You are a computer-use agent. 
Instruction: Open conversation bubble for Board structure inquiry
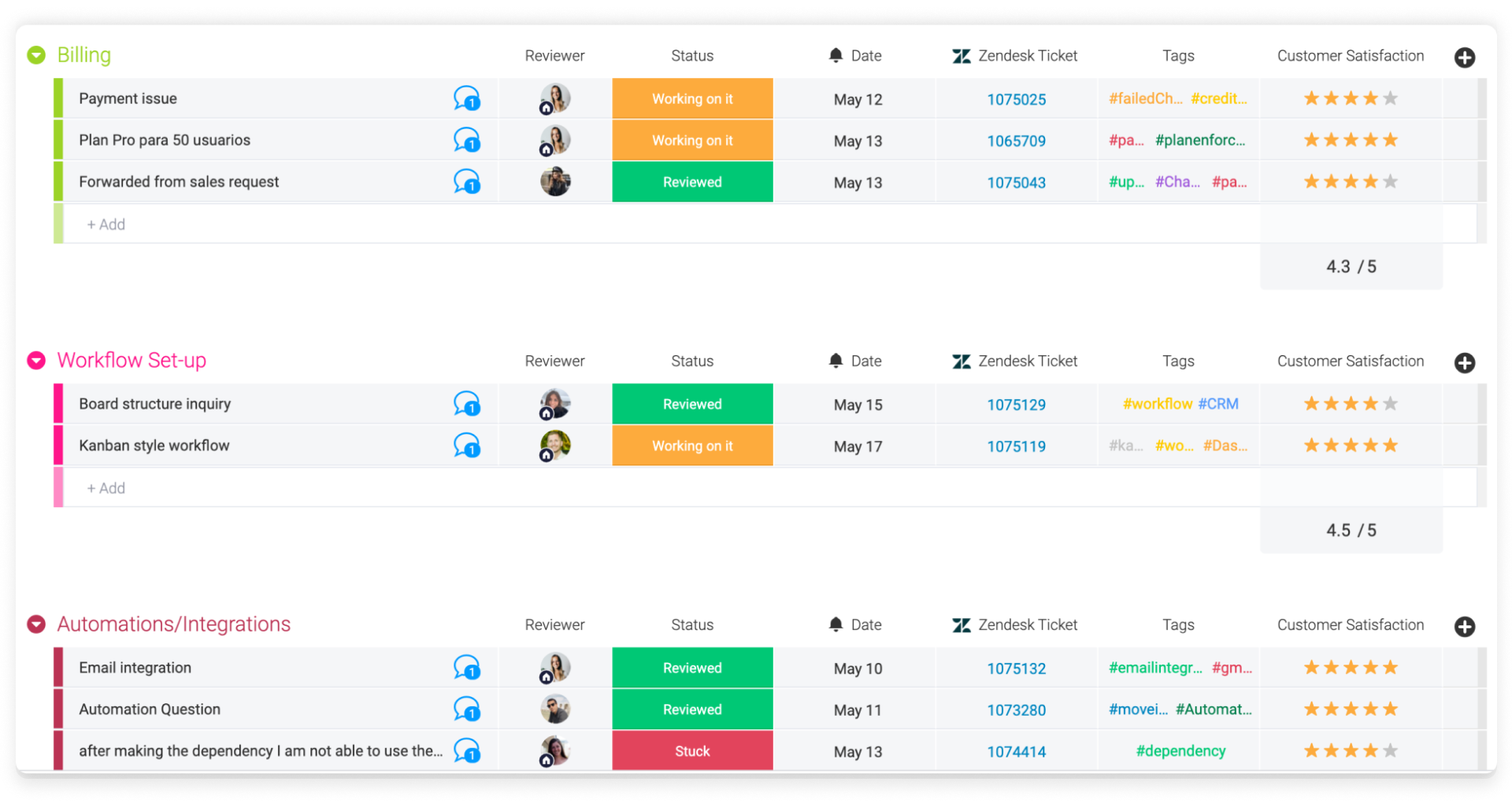pos(467,404)
